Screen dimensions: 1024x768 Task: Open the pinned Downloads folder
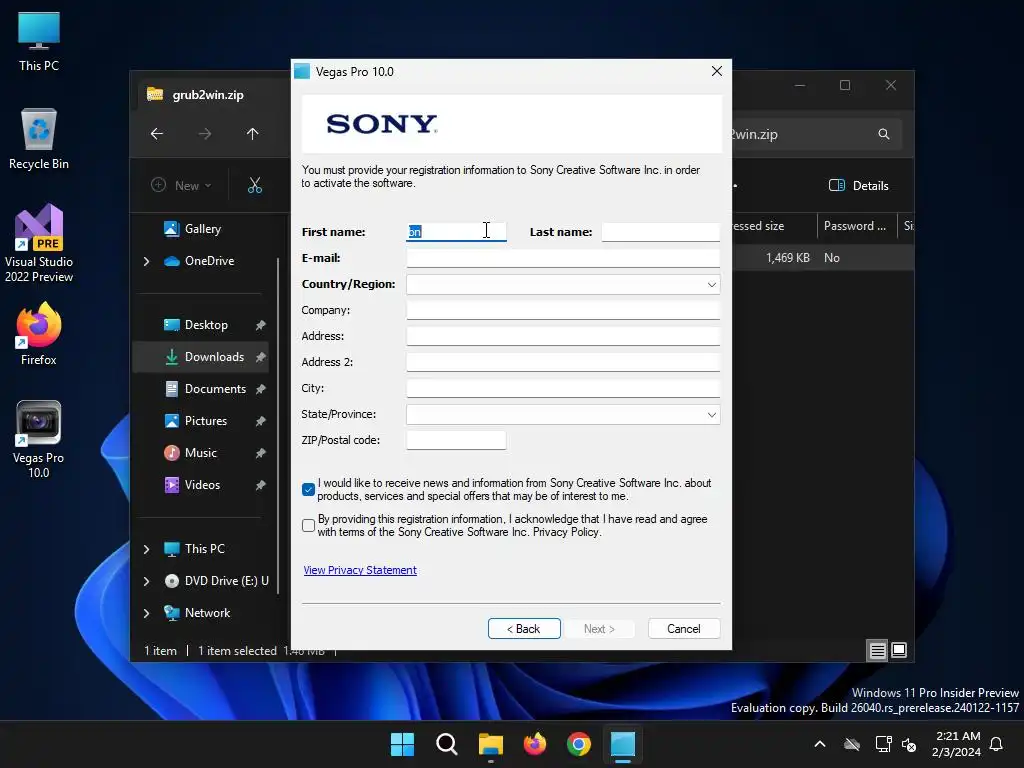(x=201, y=357)
